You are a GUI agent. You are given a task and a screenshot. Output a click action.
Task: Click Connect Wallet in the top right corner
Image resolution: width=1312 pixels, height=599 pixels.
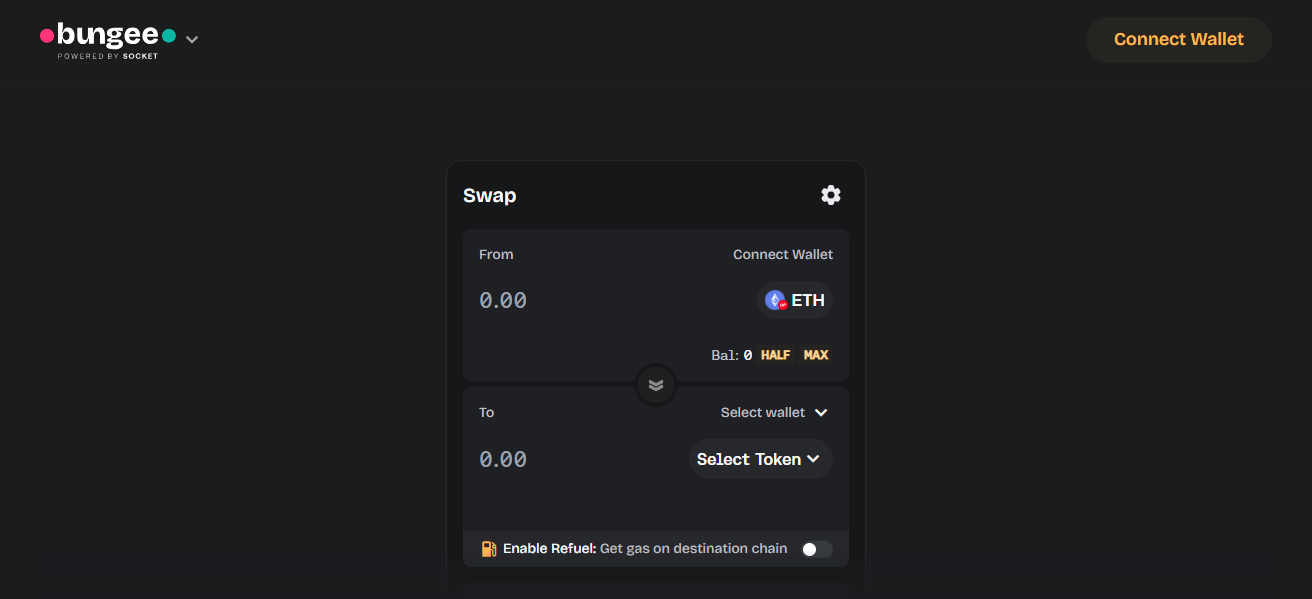(x=1178, y=39)
